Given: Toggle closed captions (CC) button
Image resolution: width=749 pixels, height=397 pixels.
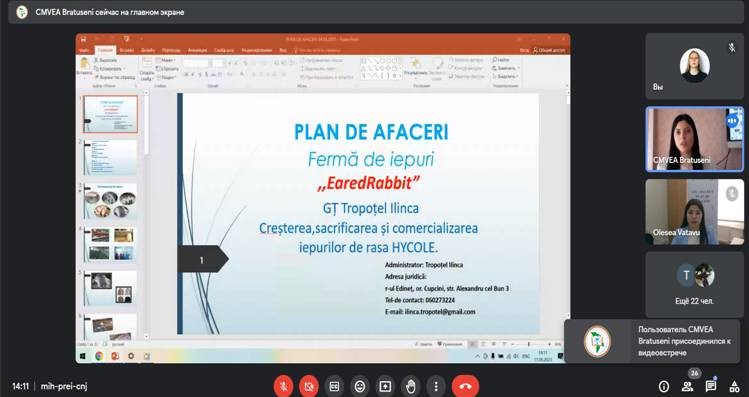Looking at the screenshot, I should [x=334, y=386].
